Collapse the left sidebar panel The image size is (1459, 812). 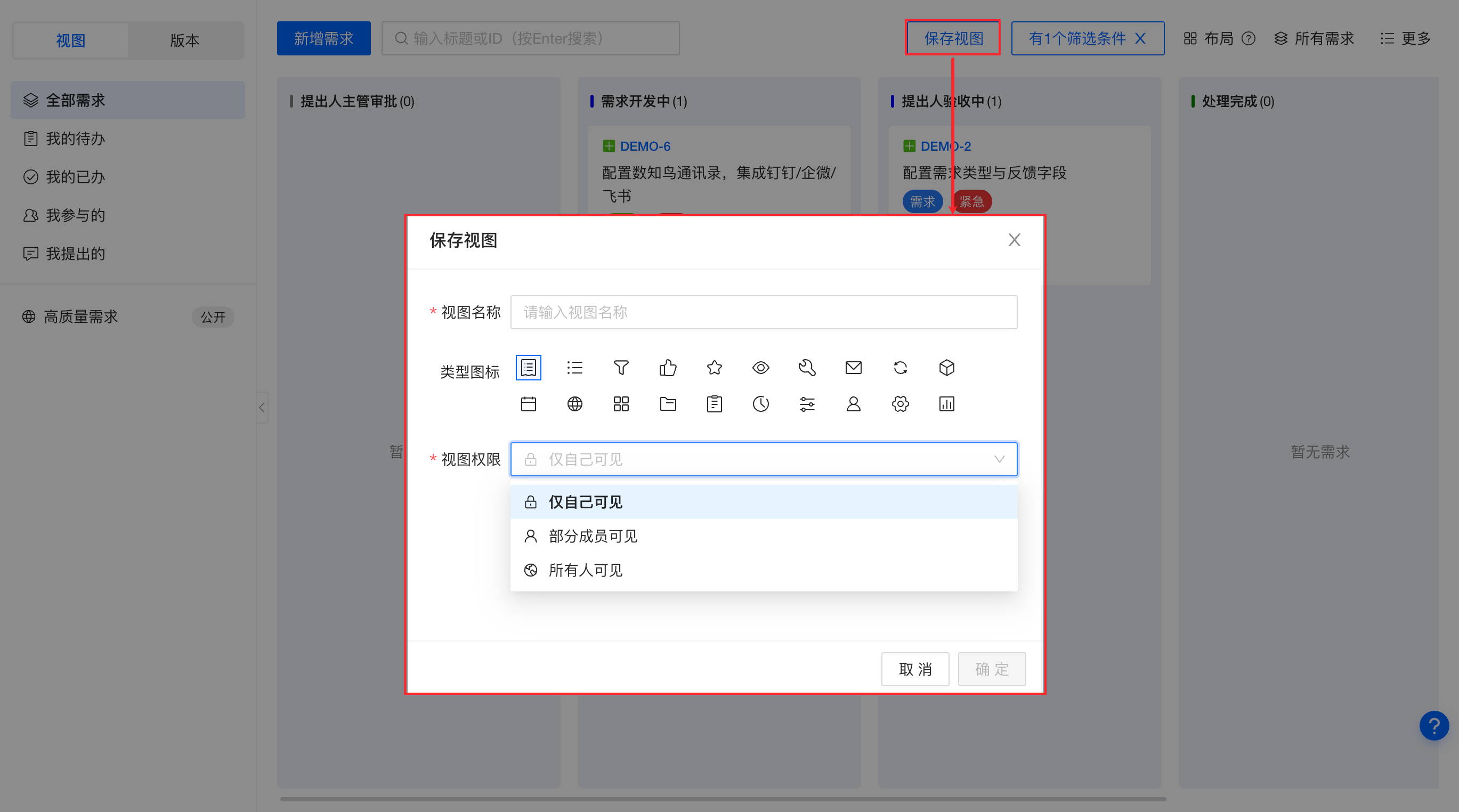(262, 408)
